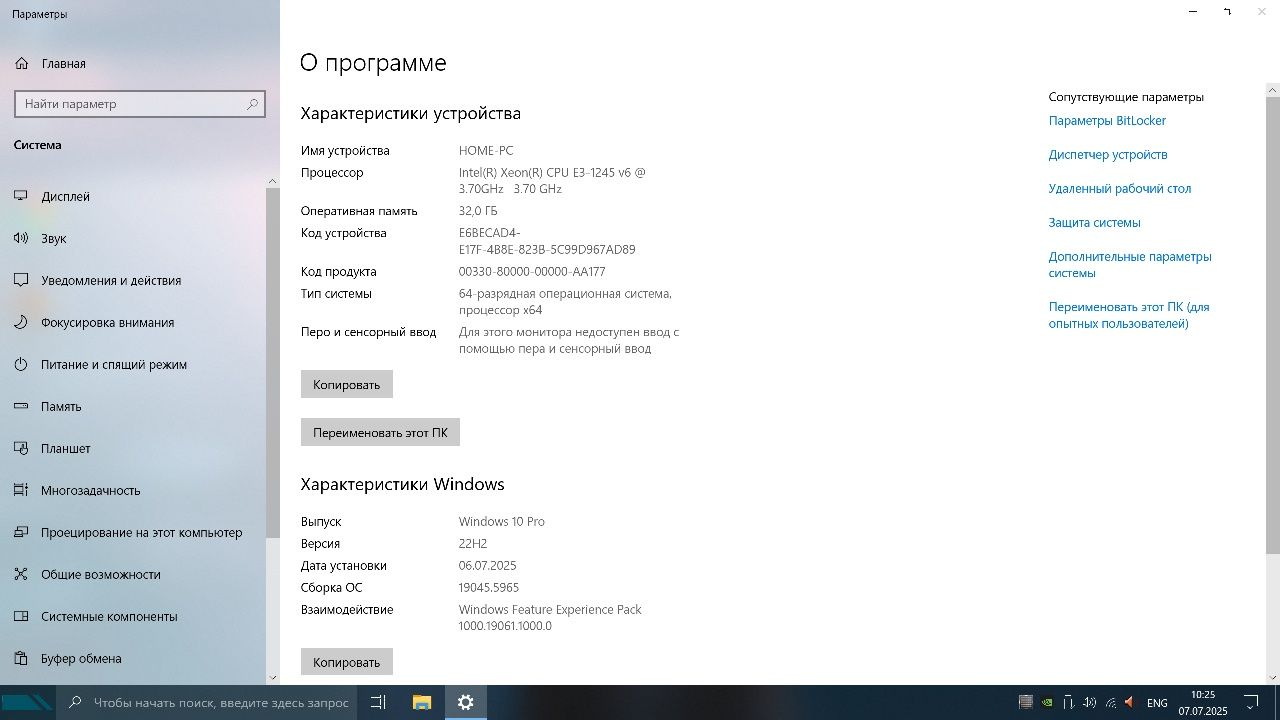Click the device name HOME-PC
This screenshot has width=1280, height=720.
point(486,151)
